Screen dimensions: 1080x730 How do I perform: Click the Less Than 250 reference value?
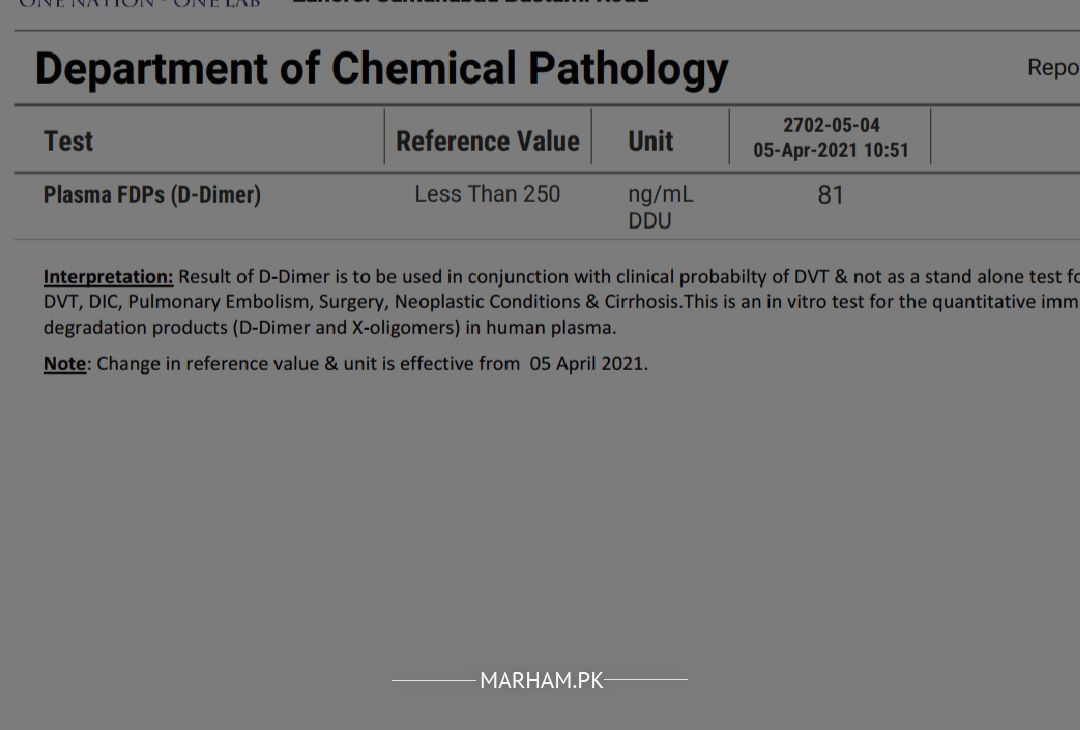pos(487,194)
